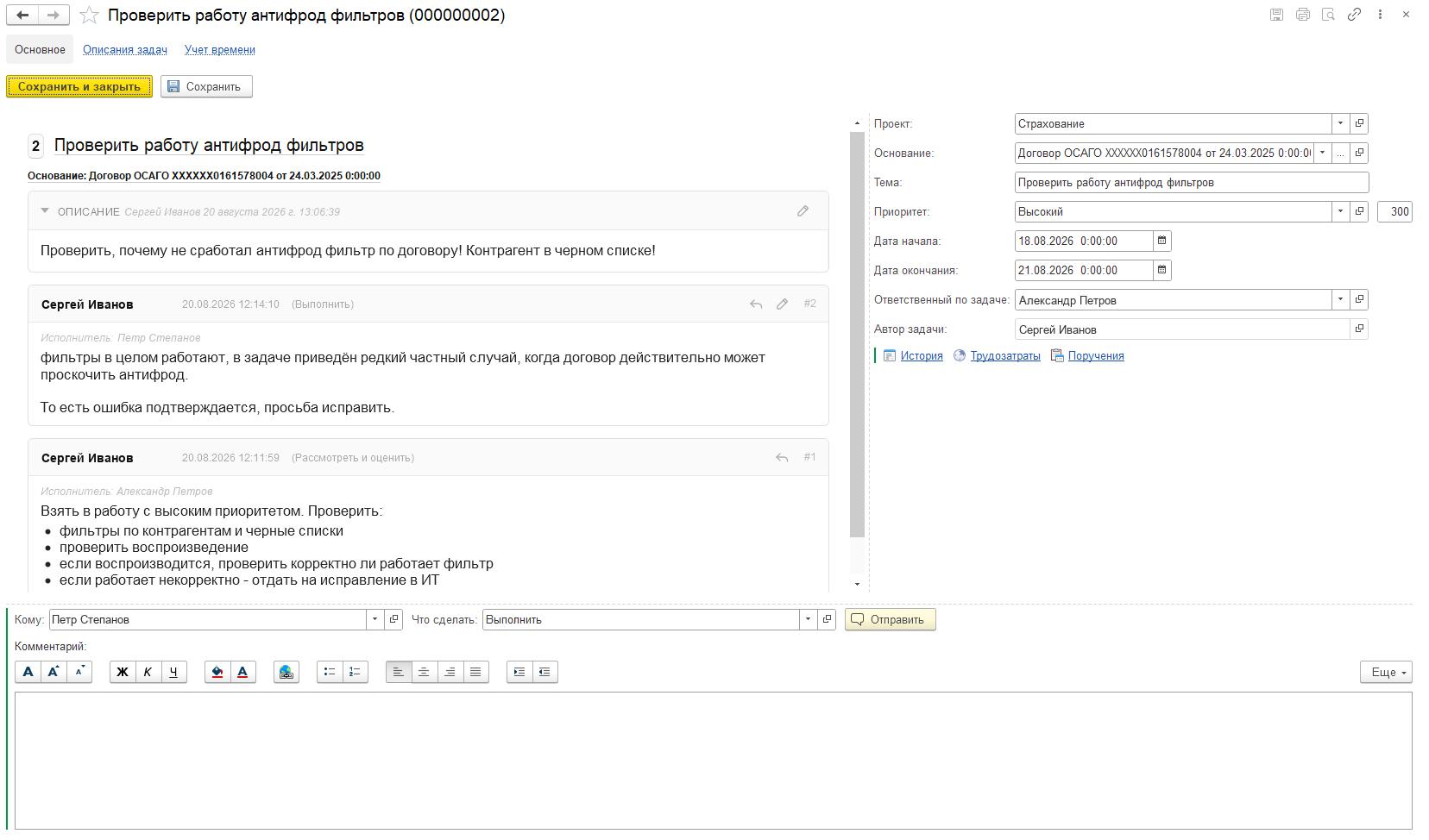
Task: Switch to Описания задач tab
Action: click(125, 49)
